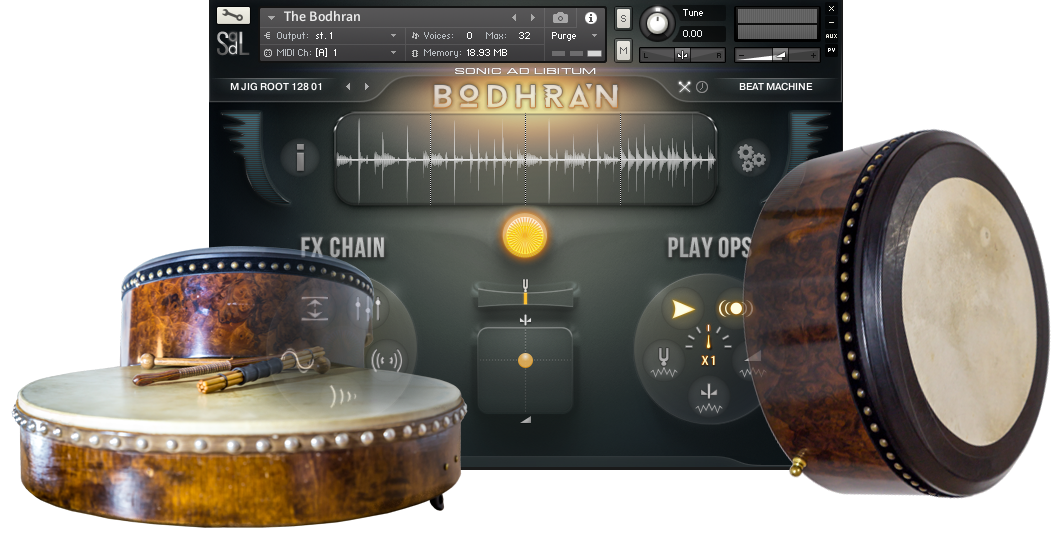Screen dimensions: 1058x558
Task: Toggle the glowing latch dot icon in PLAY OPS
Action: [x=735, y=308]
